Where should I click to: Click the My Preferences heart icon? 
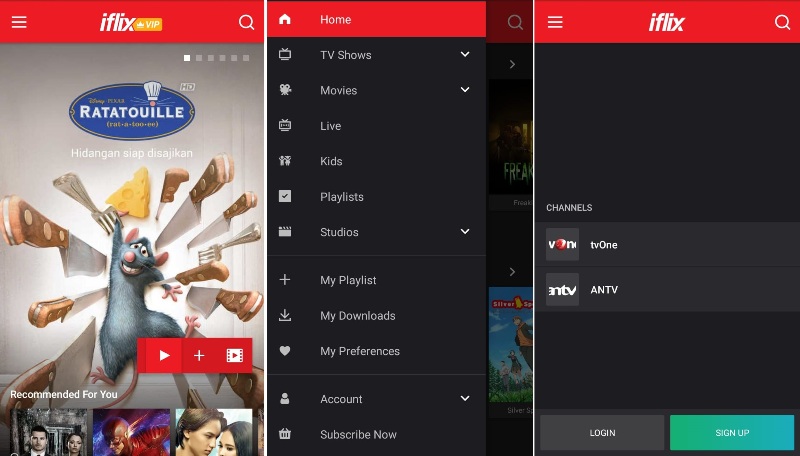[x=285, y=351]
